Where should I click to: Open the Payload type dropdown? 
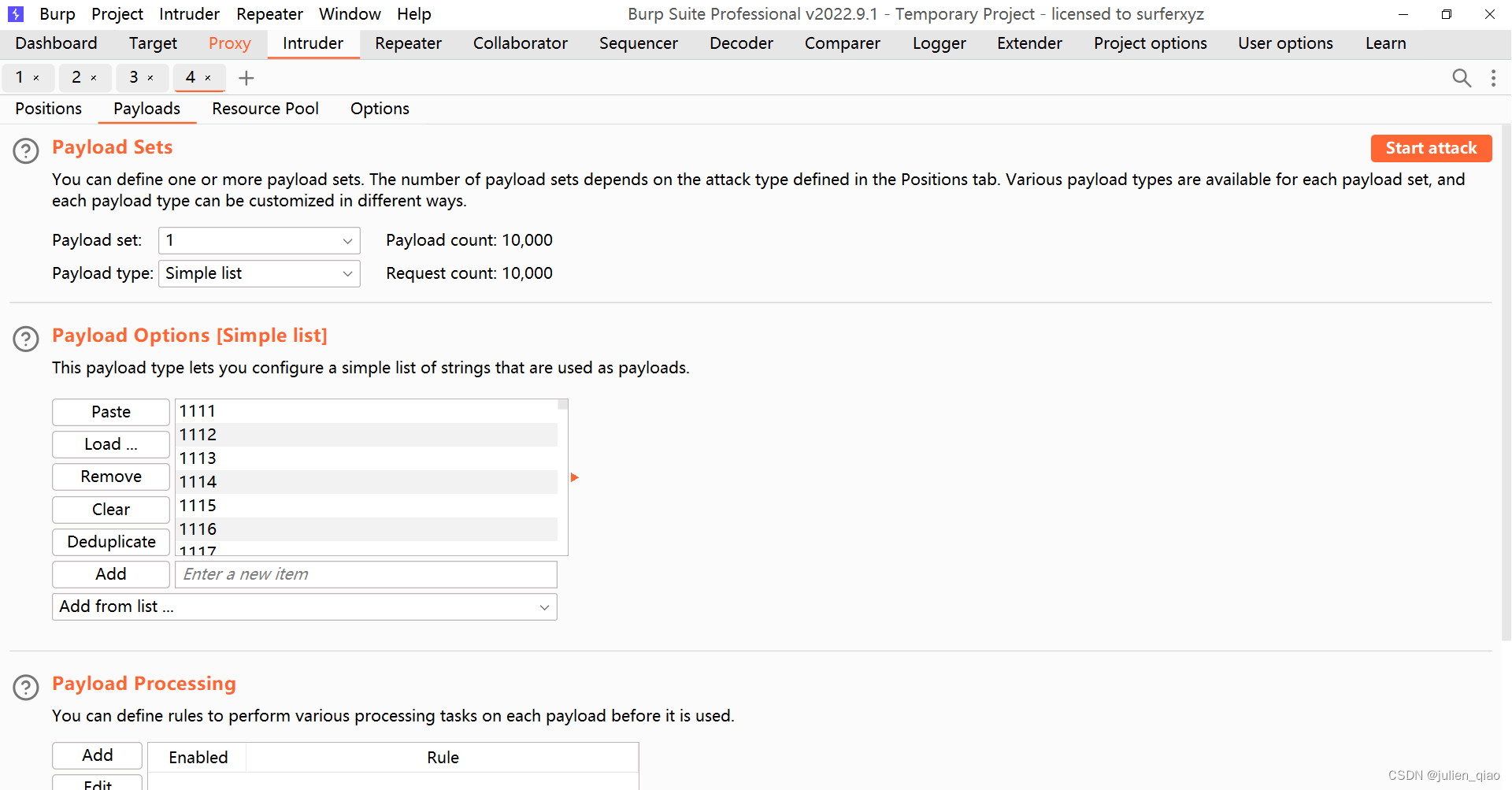(259, 273)
